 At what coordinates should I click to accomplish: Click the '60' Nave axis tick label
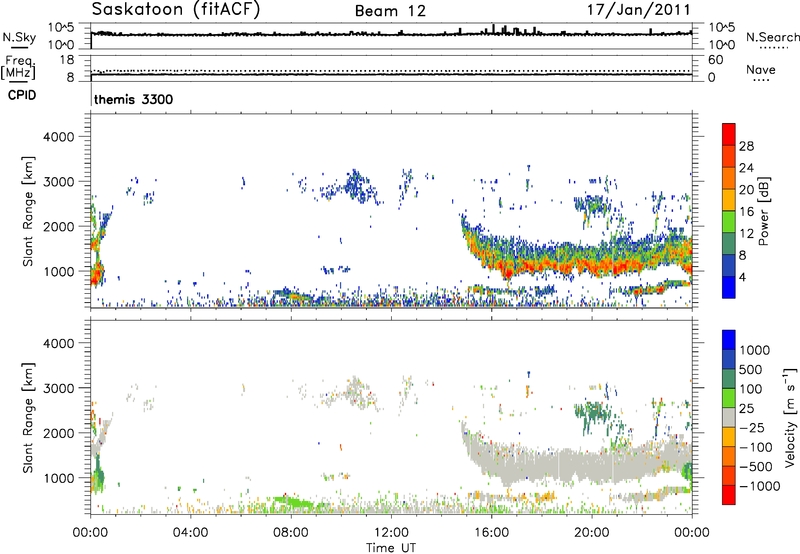(x=715, y=60)
